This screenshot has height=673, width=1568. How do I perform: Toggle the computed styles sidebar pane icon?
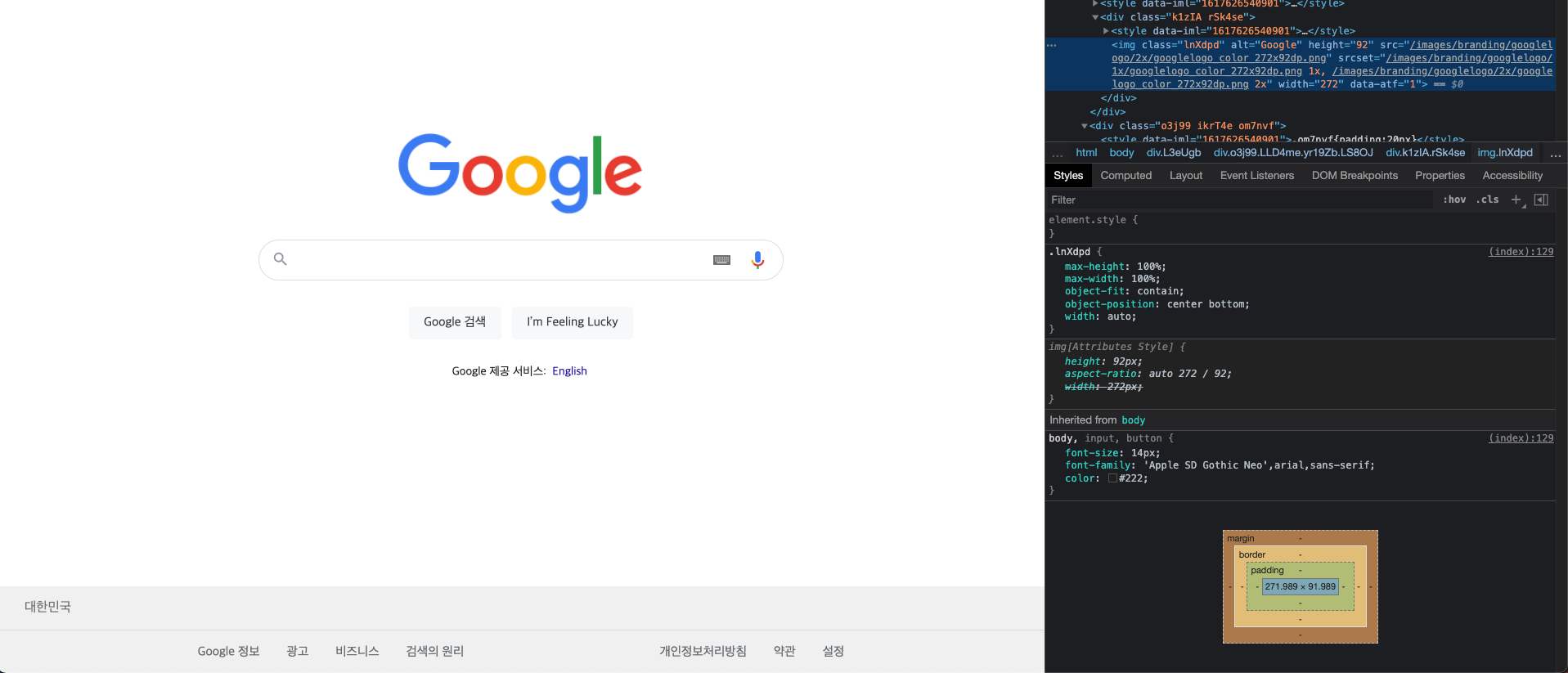[x=1541, y=200]
